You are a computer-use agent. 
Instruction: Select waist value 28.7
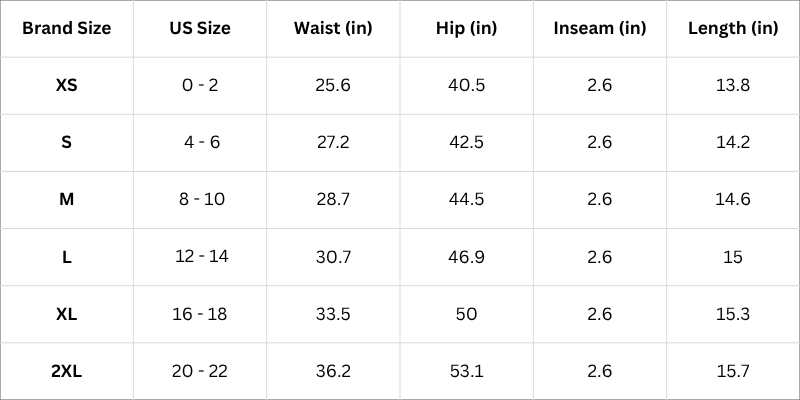pos(333,199)
